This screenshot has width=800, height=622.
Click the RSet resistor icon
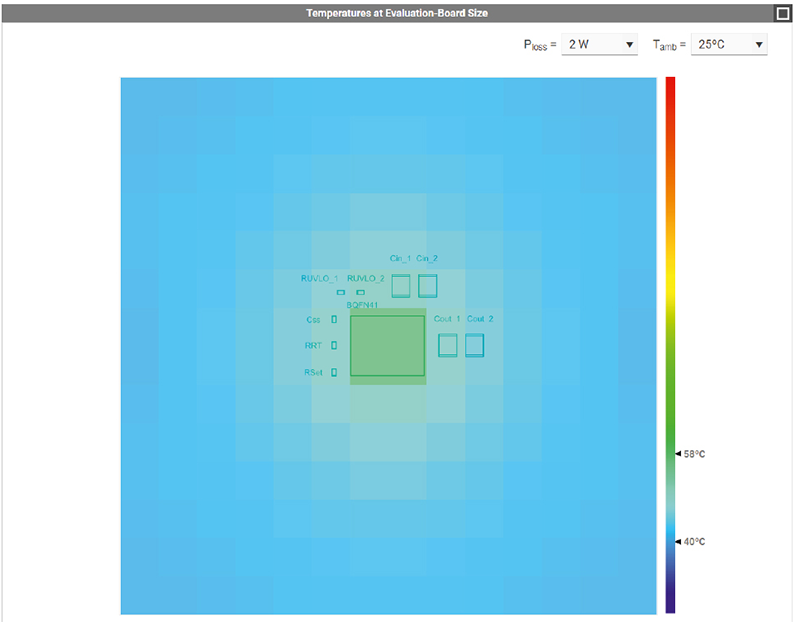(334, 372)
